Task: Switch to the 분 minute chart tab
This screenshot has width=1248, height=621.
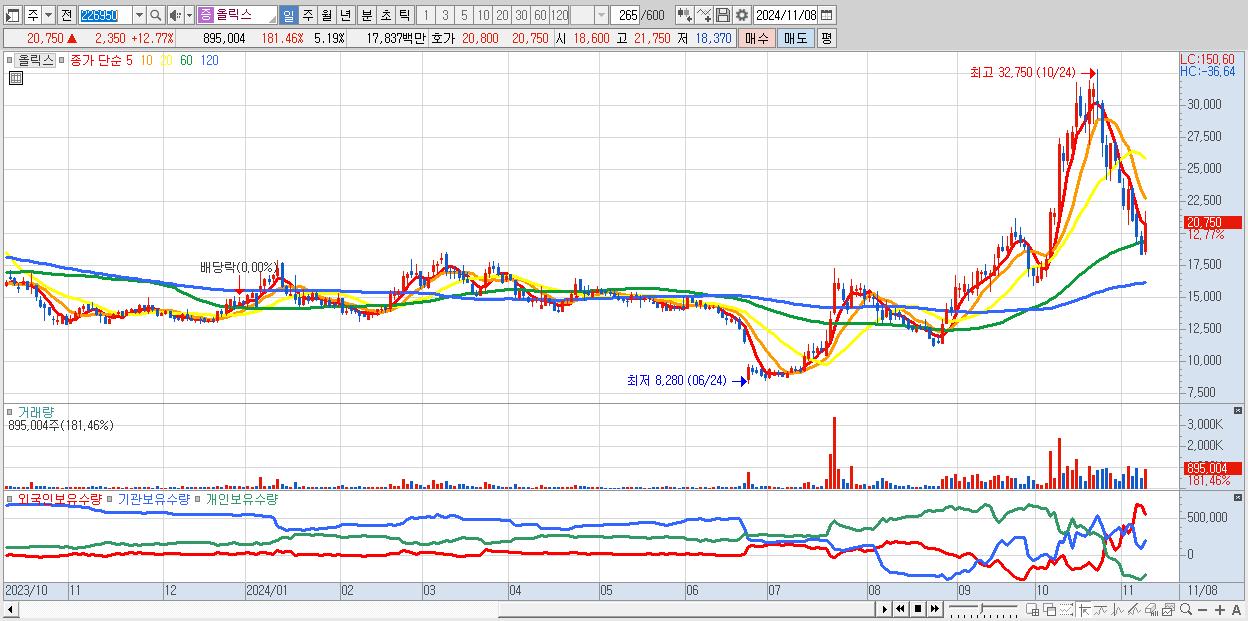Action: [x=366, y=15]
